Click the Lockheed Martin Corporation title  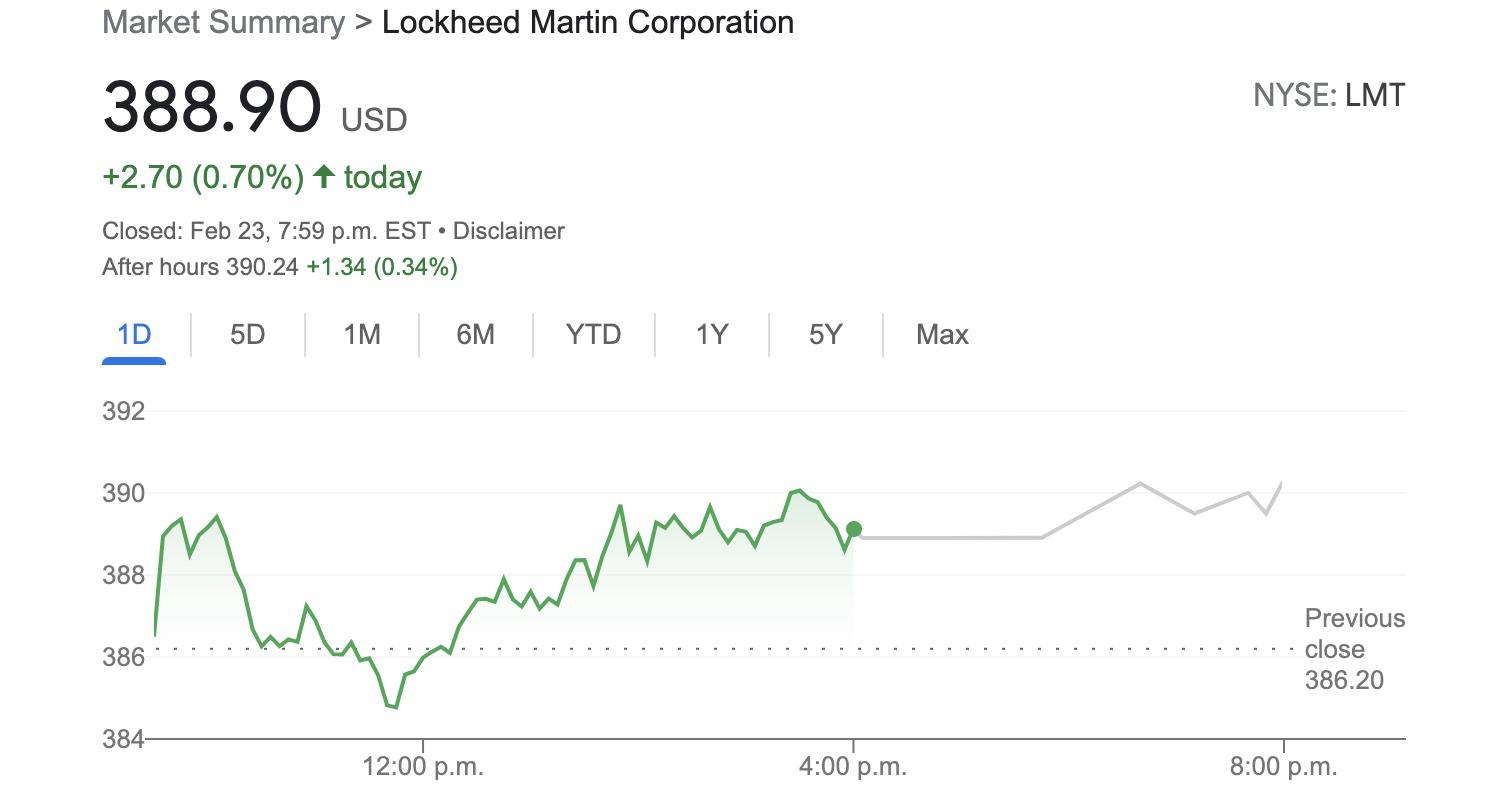pyautogui.click(x=588, y=22)
